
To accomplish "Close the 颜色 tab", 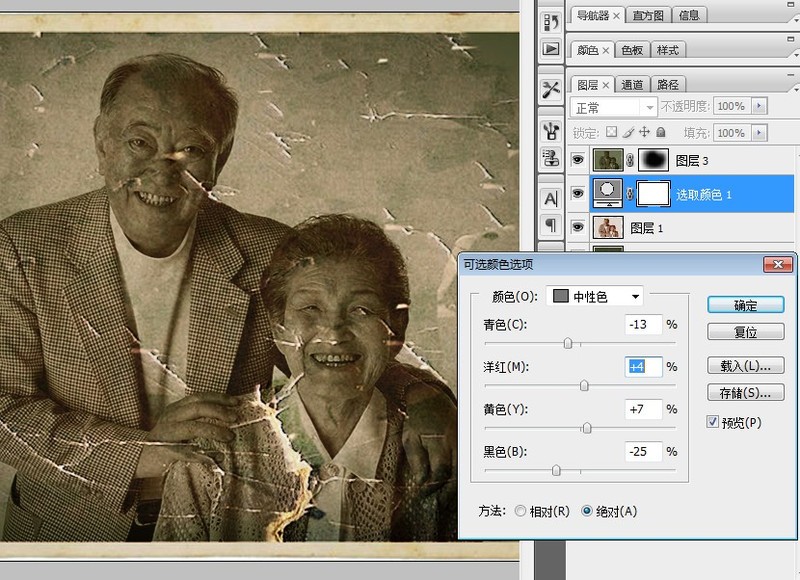I will pos(606,51).
